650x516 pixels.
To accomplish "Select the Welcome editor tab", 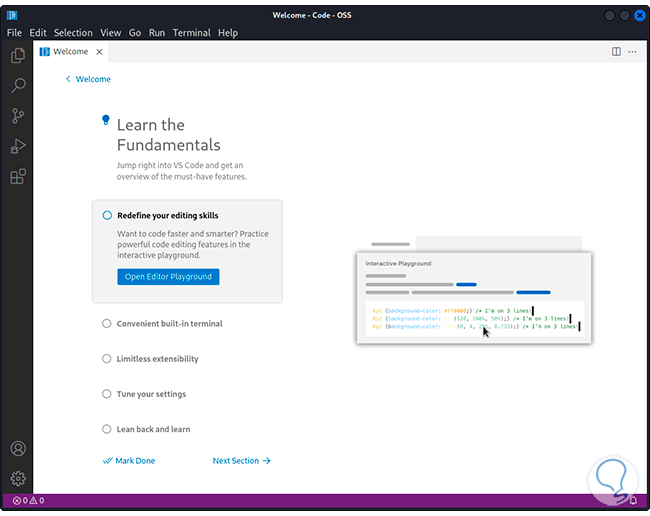I will pos(71,52).
